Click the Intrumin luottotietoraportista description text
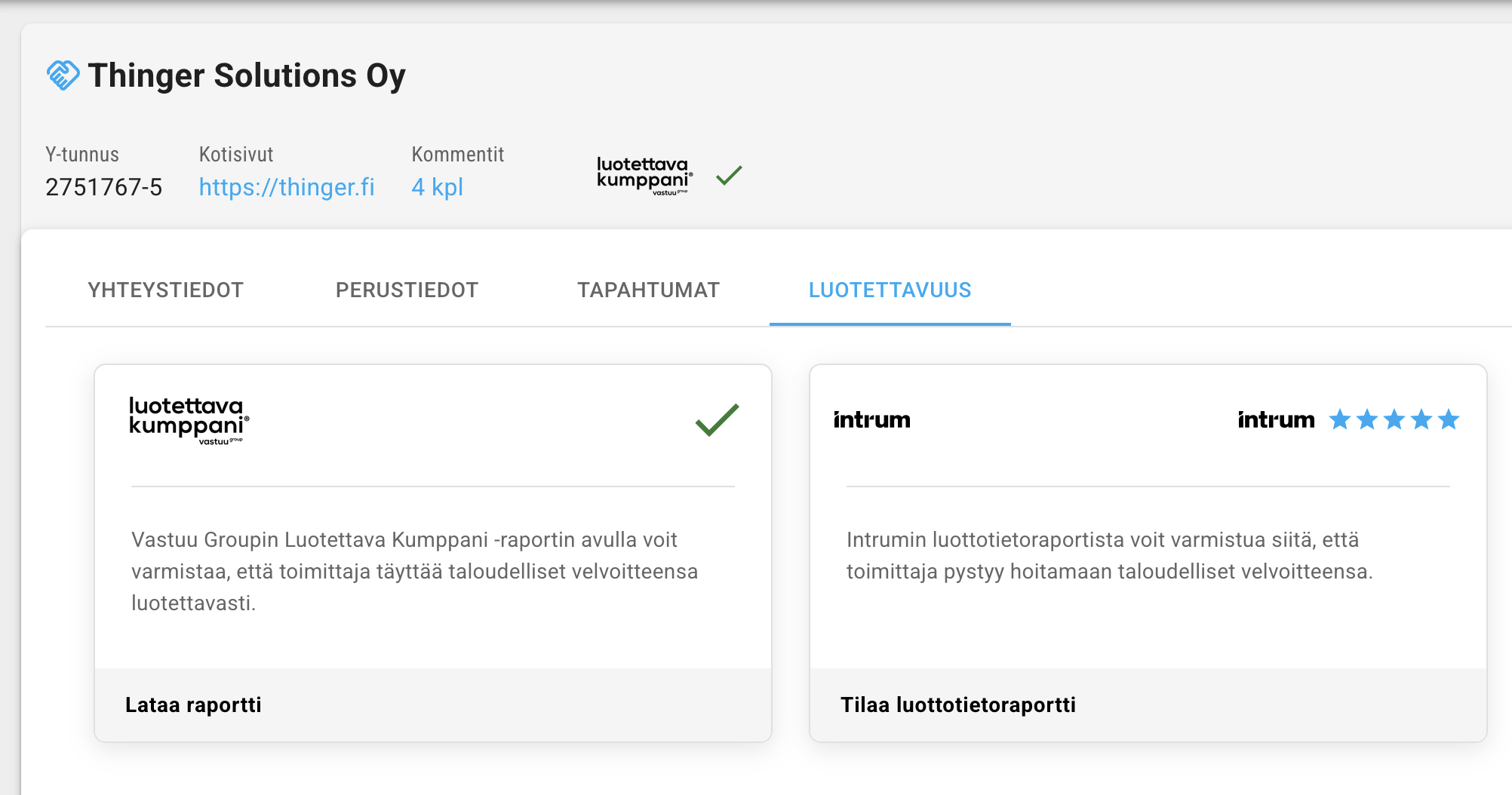 tap(1109, 555)
